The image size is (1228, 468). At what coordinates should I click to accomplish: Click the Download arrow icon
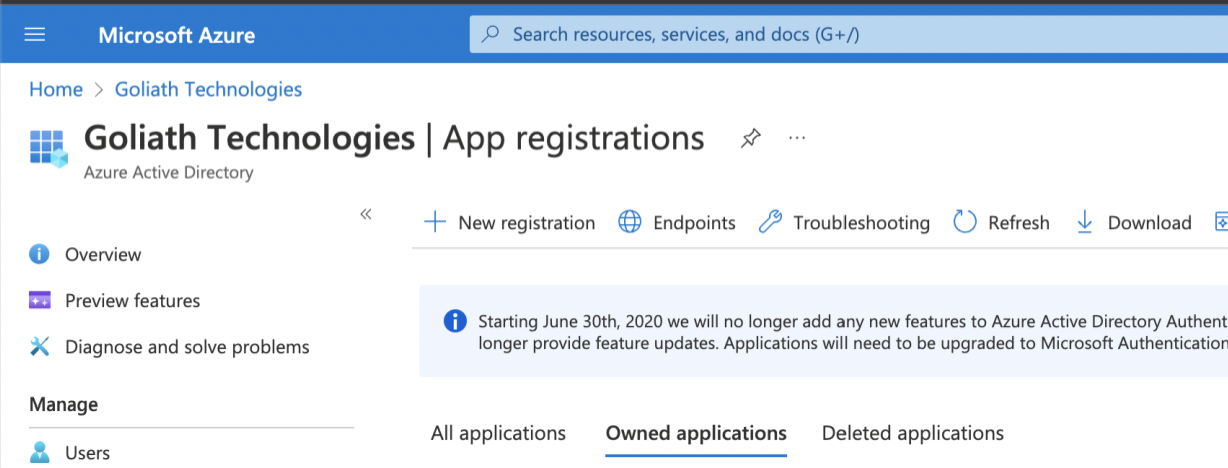coord(1085,222)
